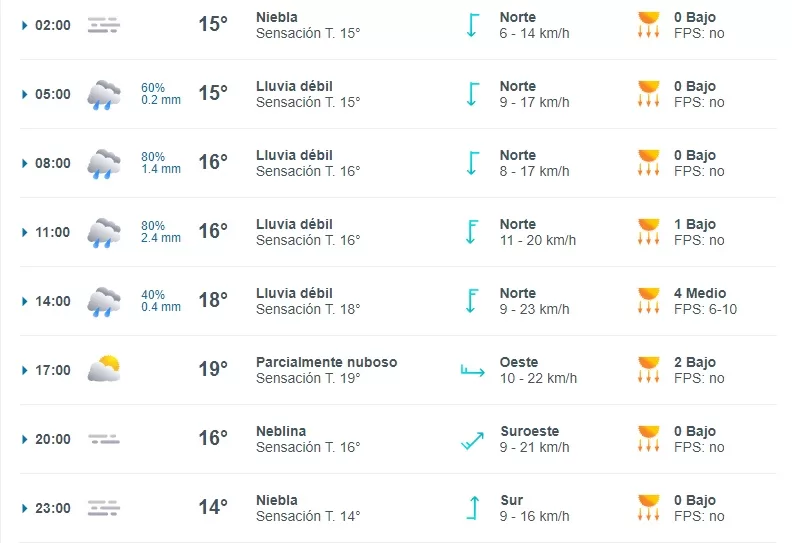Expand the 02:00 forecast row arrow
The height and width of the screenshot is (543, 792).
pyautogui.click(x=25, y=25)
